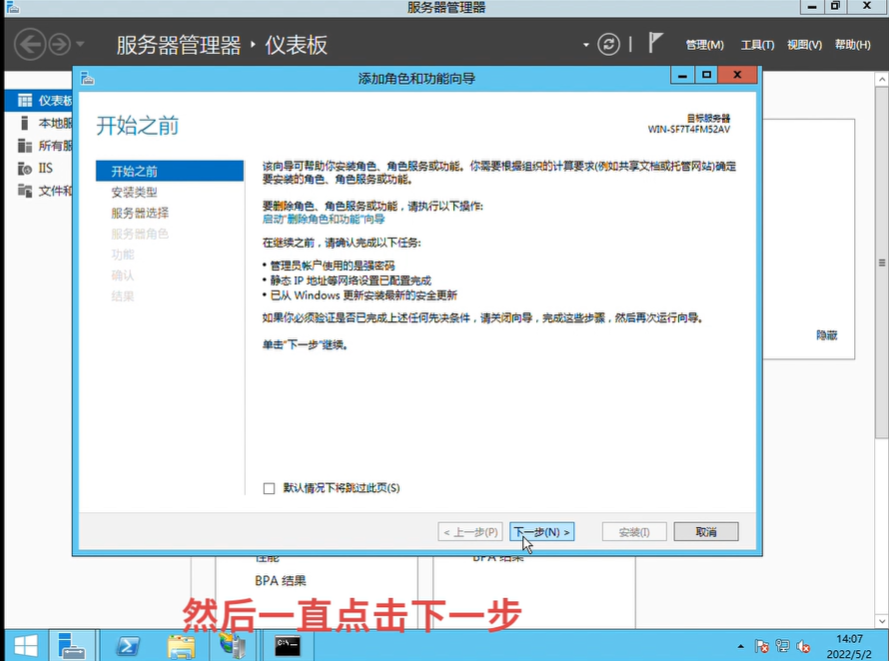Click the 文件和存储服务 sidebar icon
The image size is (889, 661).
(24, 191)
